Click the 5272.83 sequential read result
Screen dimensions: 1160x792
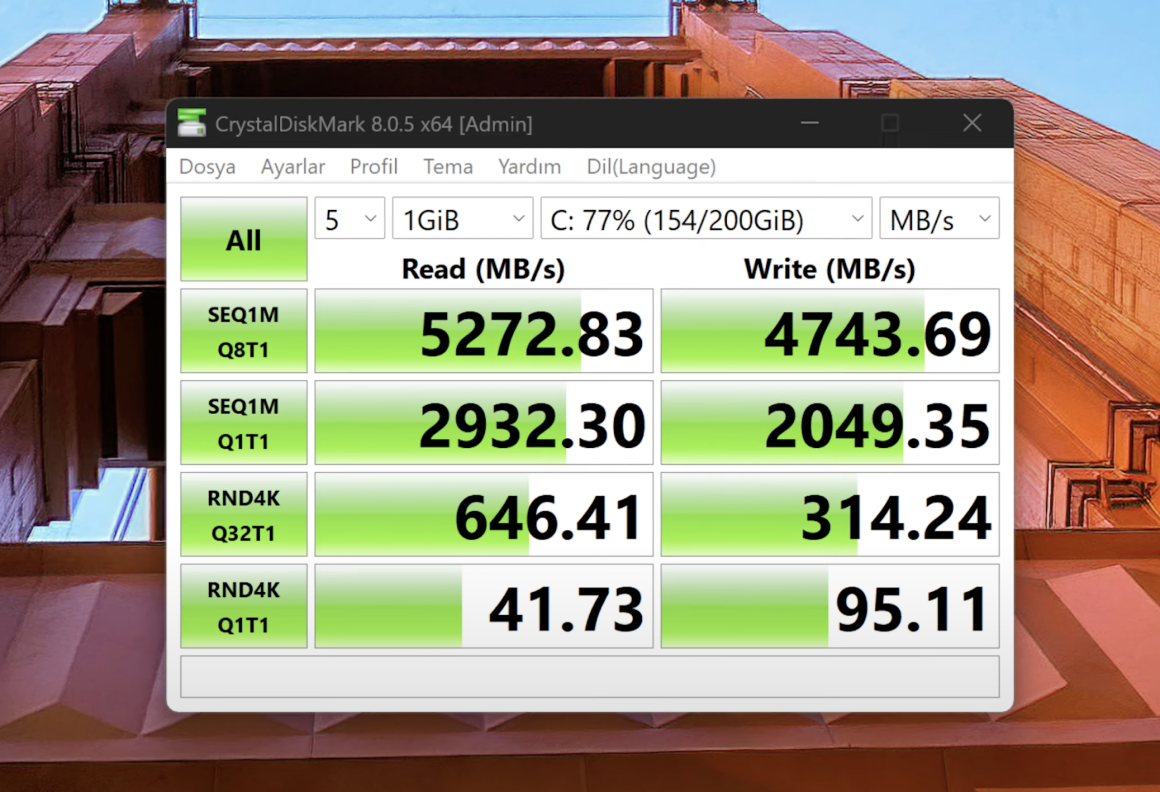[x=484, y=331]
